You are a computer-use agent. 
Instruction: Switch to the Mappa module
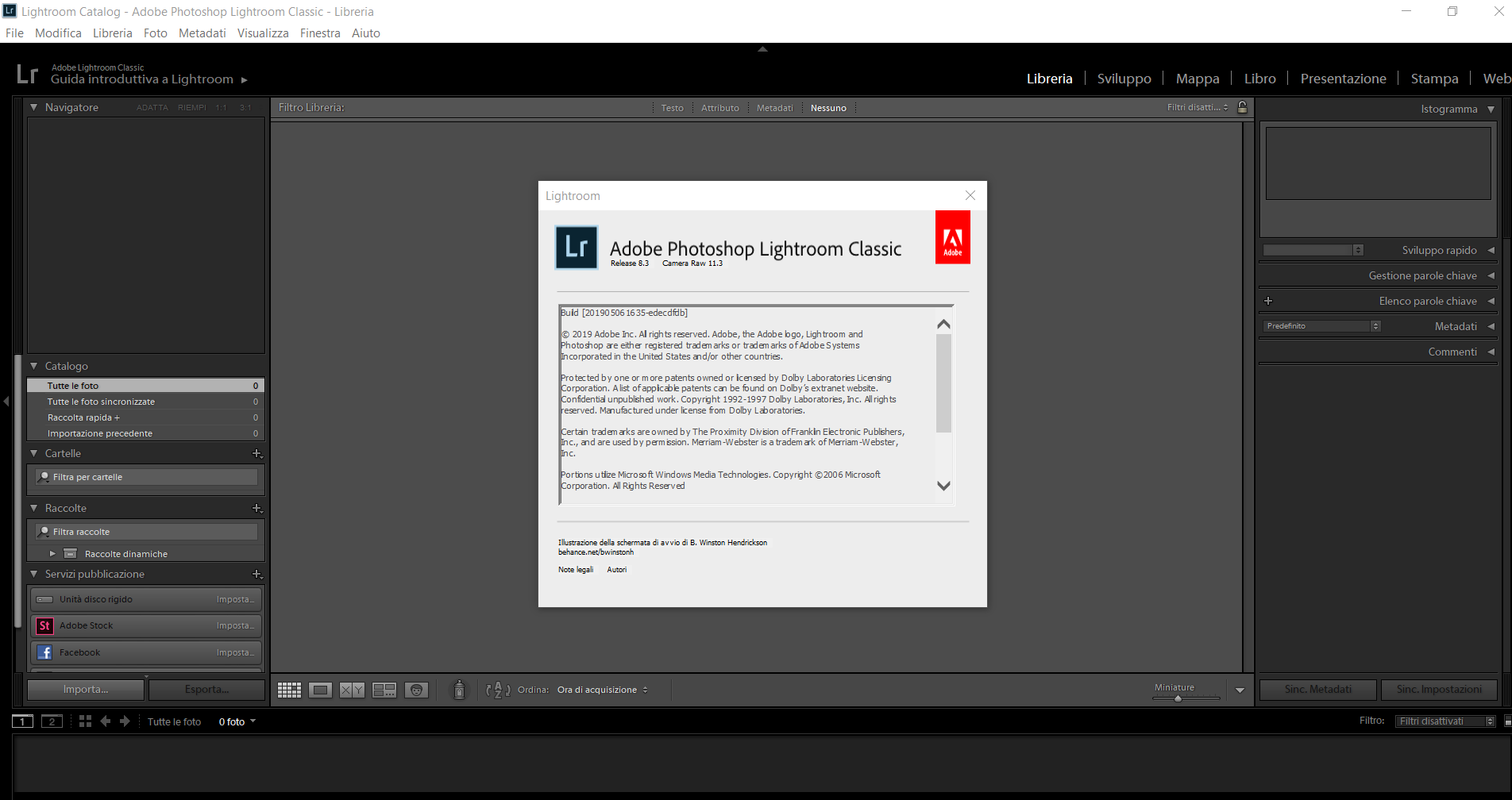coord(1198,79)
